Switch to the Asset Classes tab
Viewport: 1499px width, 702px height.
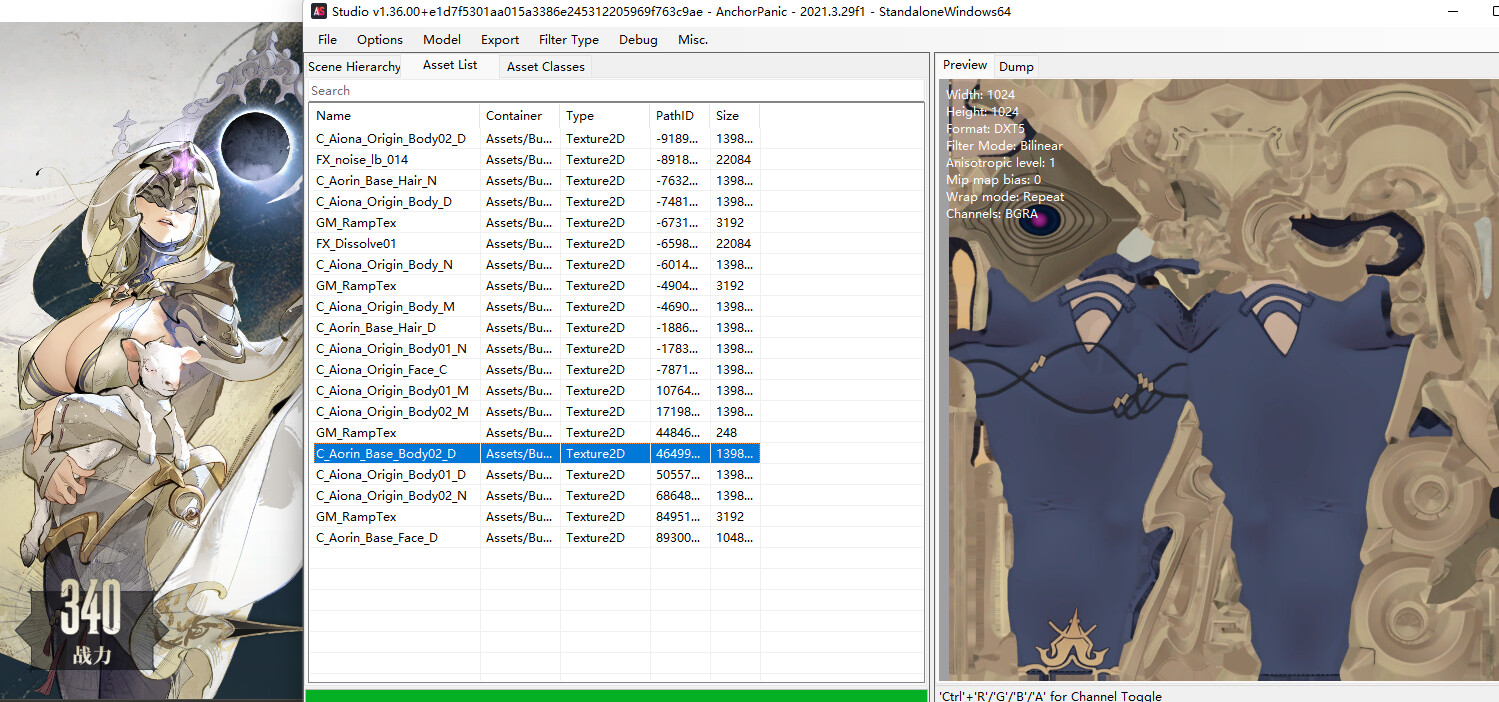click(545, 67)
